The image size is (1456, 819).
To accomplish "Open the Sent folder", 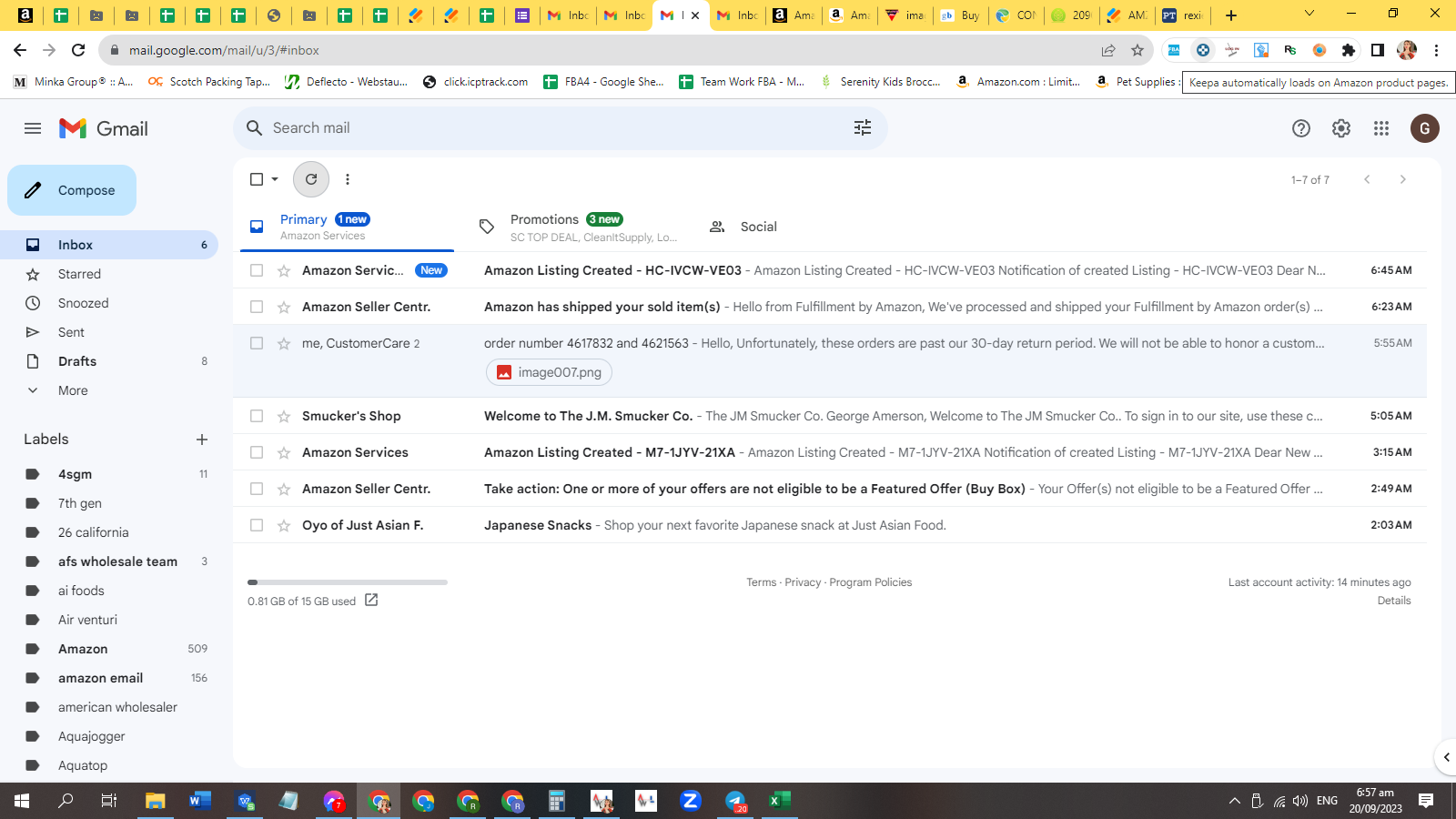I will (x=109, y=332).
